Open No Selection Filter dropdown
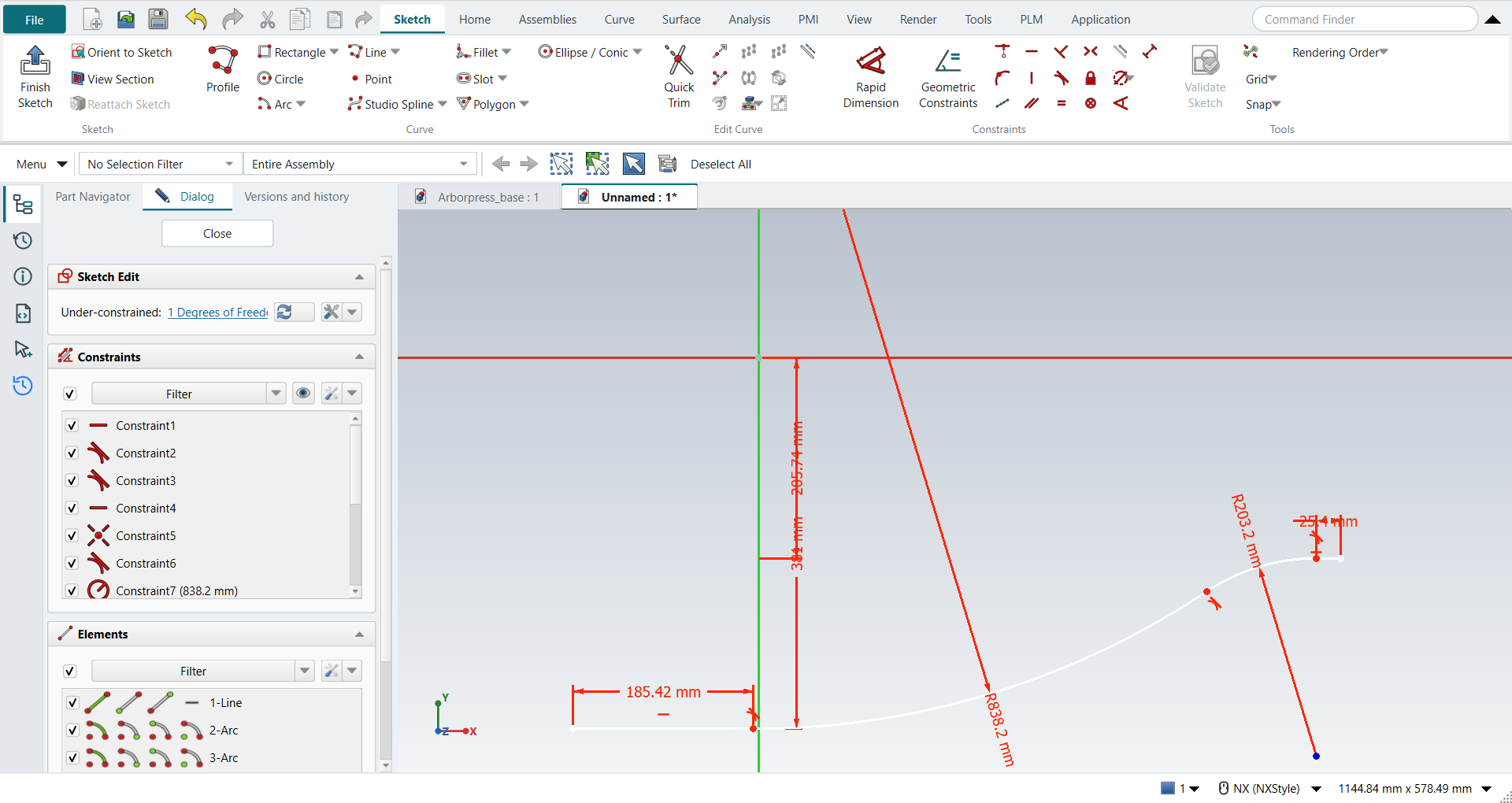 [x=160, y=164]
